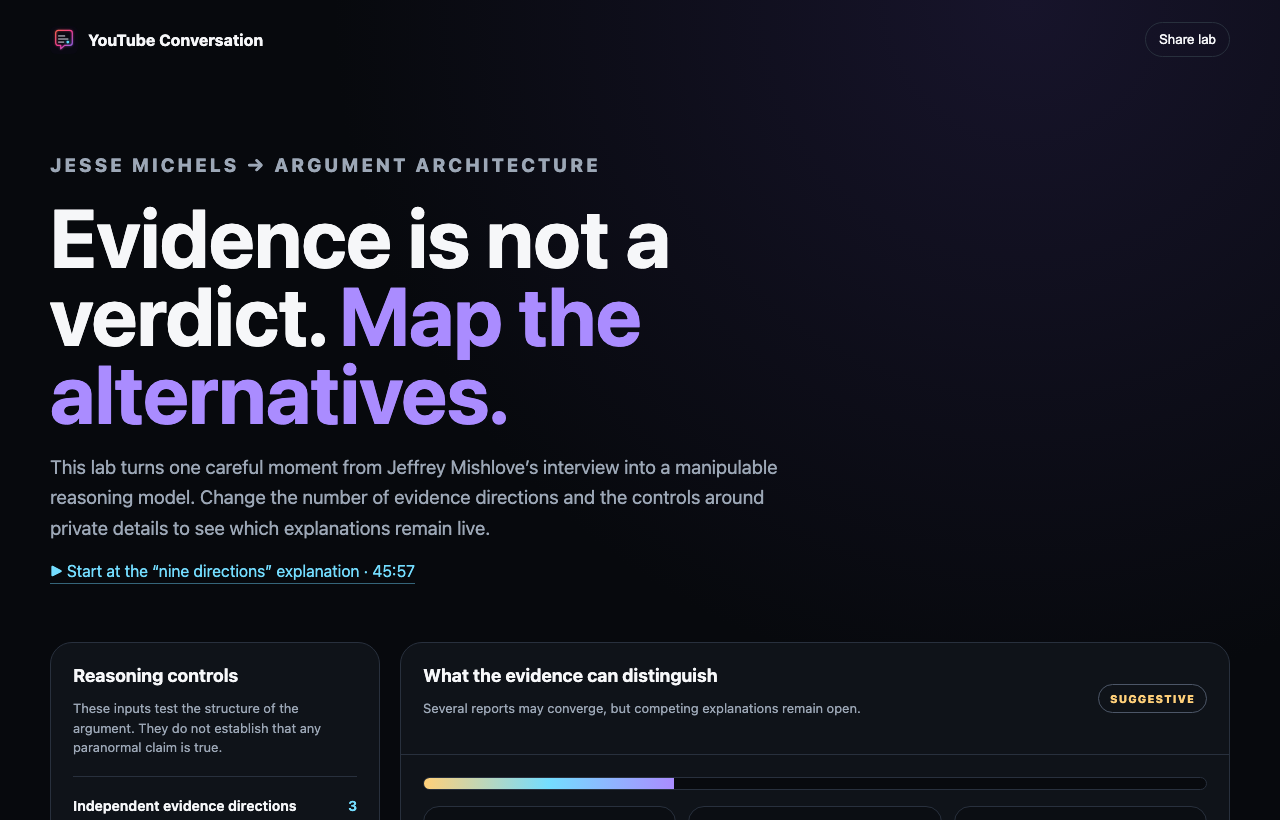This screenshot has height=820, width=1280.
Task: Click the Map the alternatives purple headline
Action: point(345,357)
